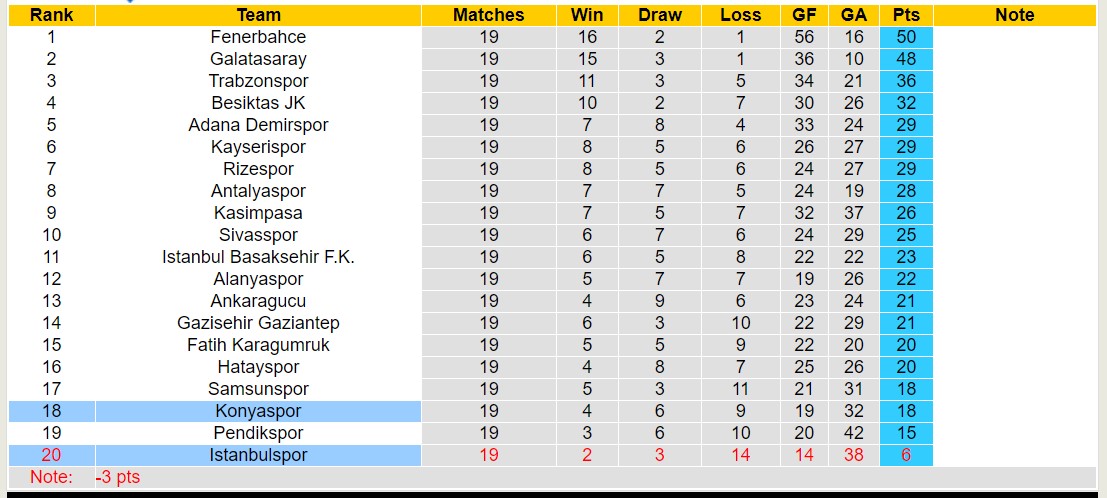
Task: Click the GA column header
Action: click(x=854, y=15)
